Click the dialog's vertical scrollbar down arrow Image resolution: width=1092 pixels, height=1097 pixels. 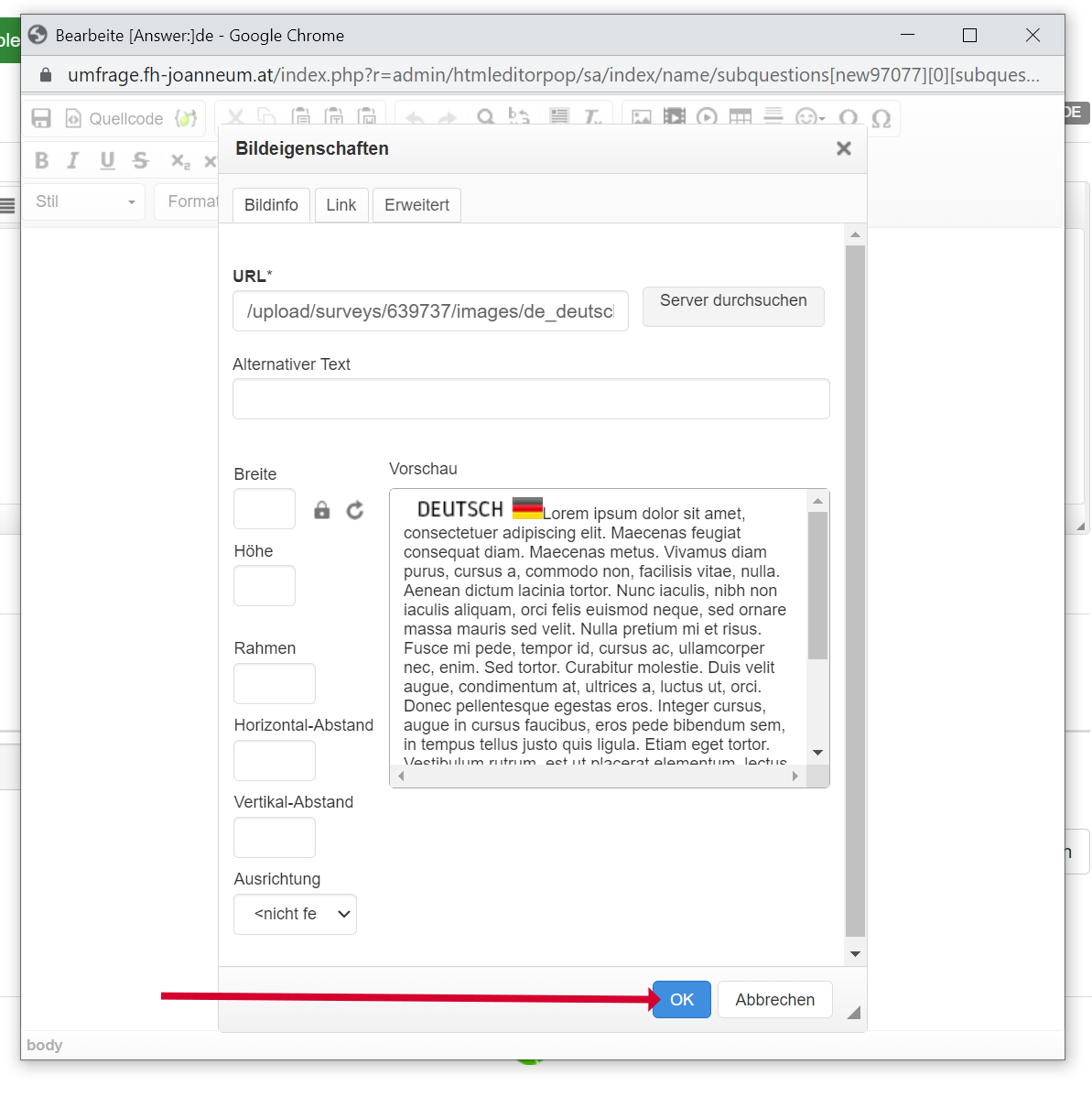[x=855, y=953]
